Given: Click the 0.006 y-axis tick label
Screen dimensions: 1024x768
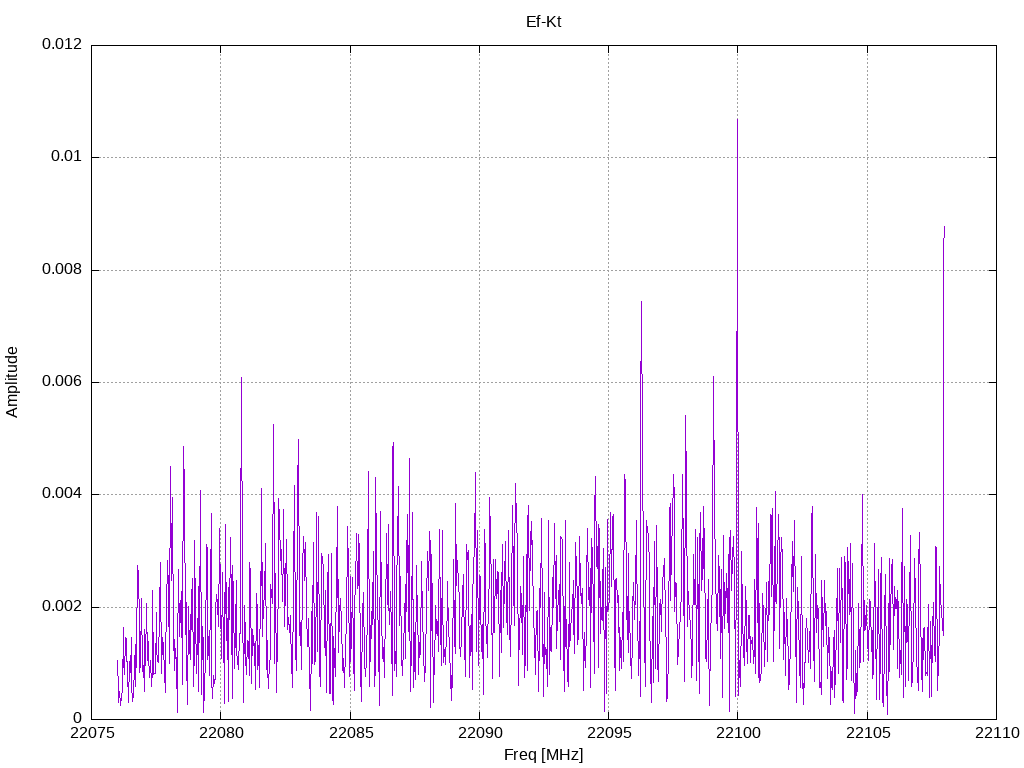Looking at the screenshot, I should click(x=62, y=381).
